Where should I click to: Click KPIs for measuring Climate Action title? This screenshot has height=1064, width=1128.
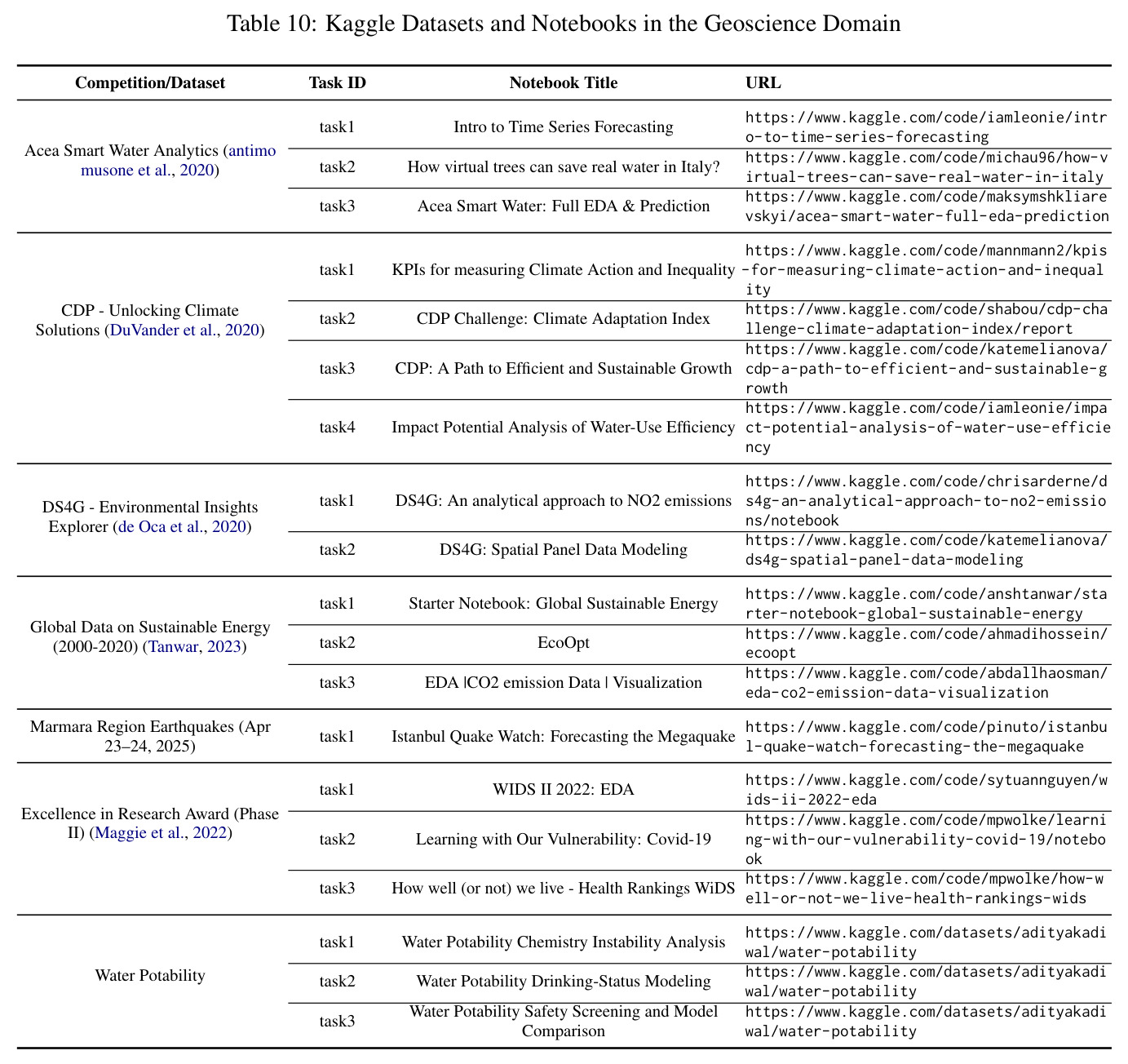click(564, 269)
